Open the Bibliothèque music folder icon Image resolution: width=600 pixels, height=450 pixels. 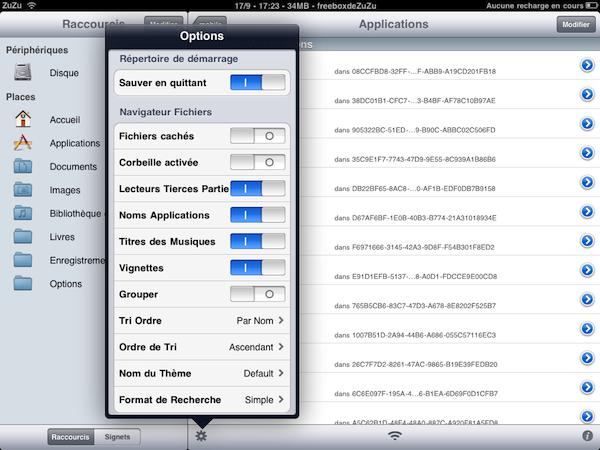[x=23, y=213]
